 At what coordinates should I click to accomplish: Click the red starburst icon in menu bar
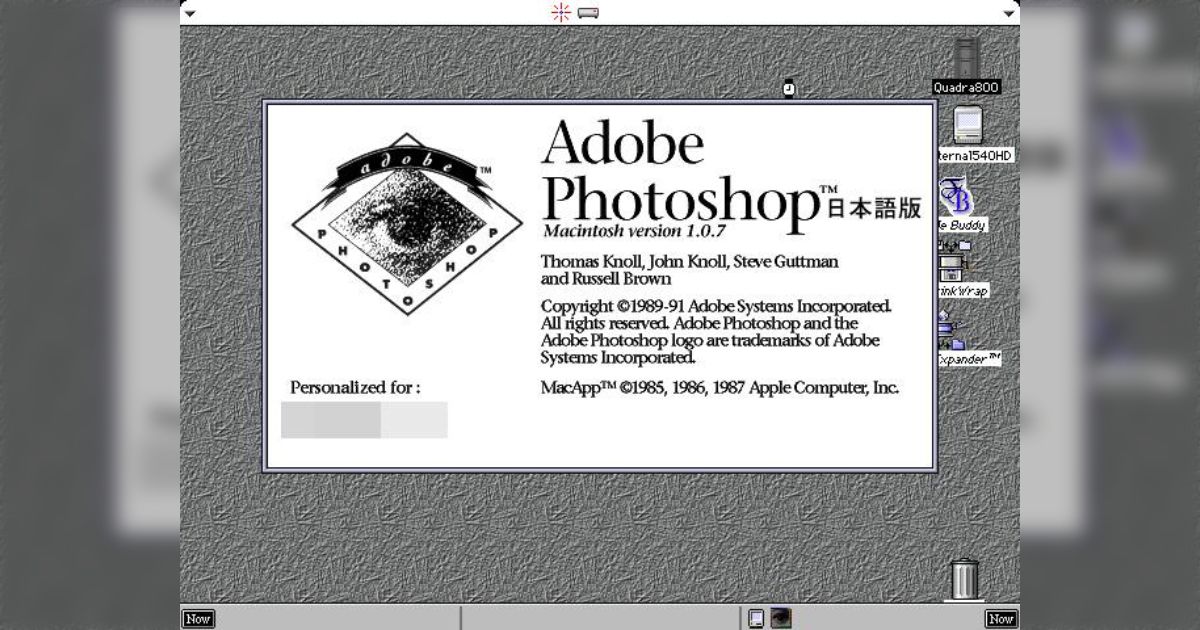561,12
